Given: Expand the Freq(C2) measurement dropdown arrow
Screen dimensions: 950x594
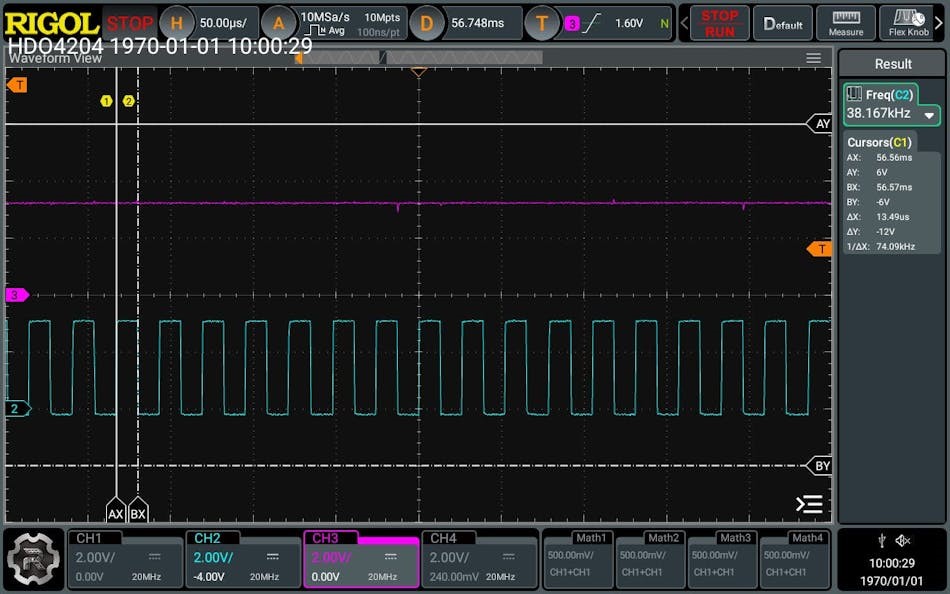Looking at the screenshot, I should click(x=930, y=114).
